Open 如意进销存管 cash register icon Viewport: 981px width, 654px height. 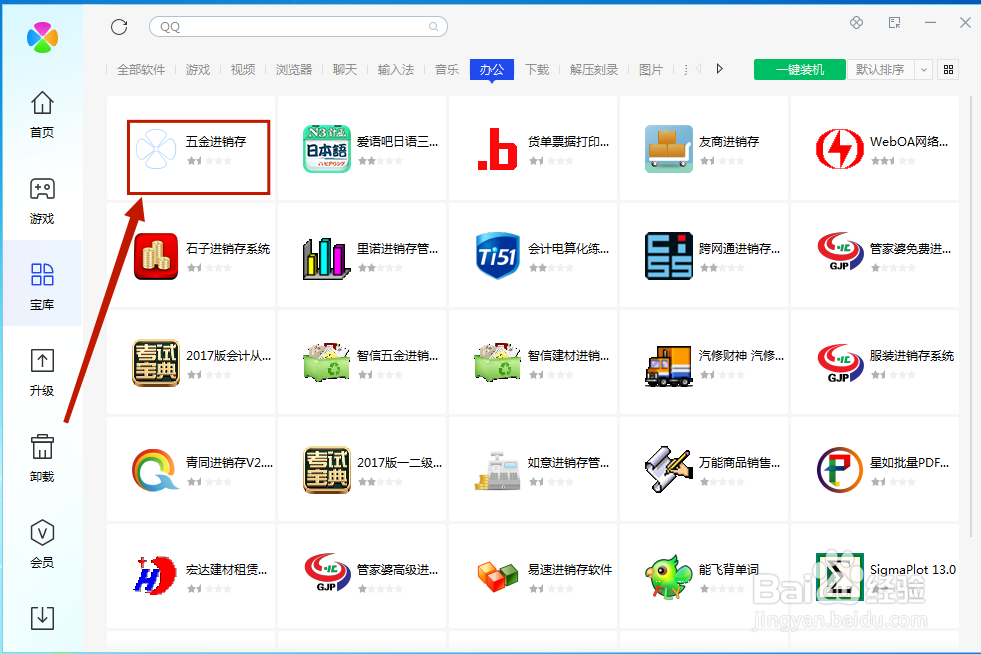pyautogui.click(x=497, y=471)
